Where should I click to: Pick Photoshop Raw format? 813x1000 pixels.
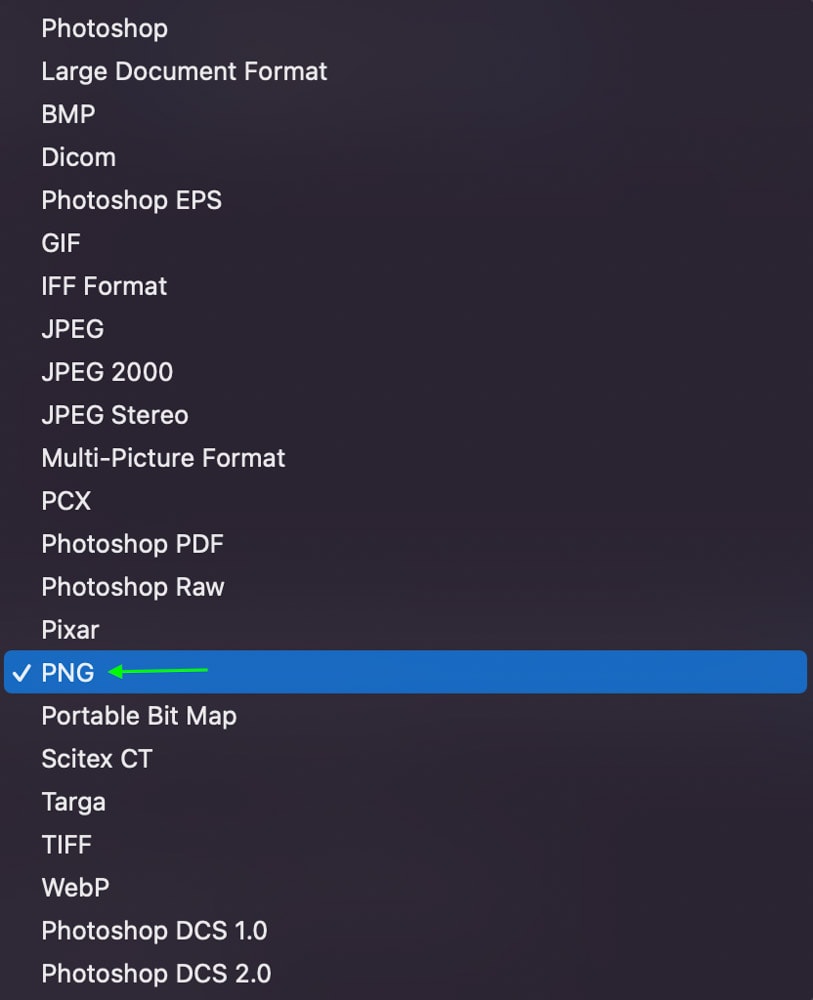(x=406, y=587)
